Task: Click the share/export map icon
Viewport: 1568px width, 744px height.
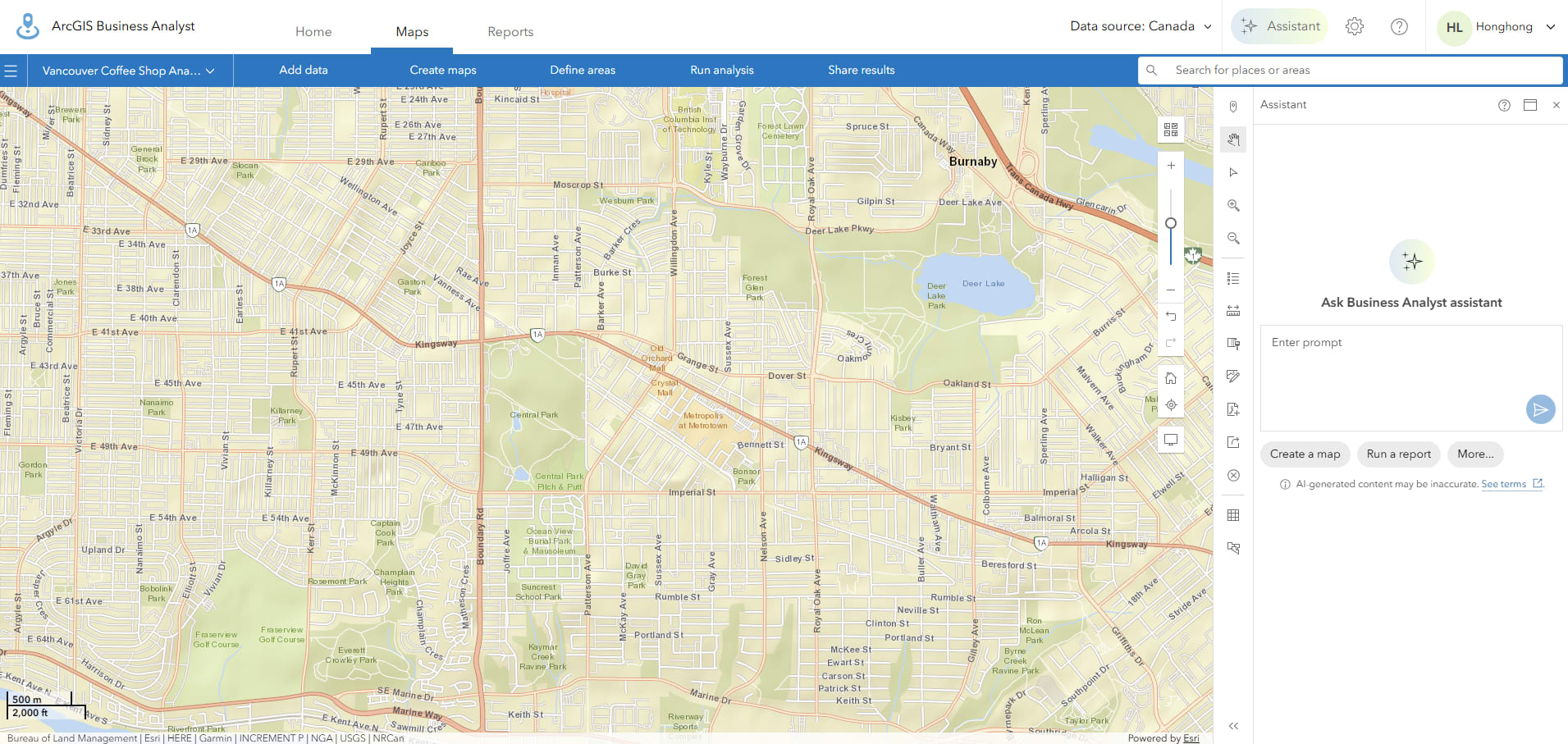Action: [x=1233, y=442]
